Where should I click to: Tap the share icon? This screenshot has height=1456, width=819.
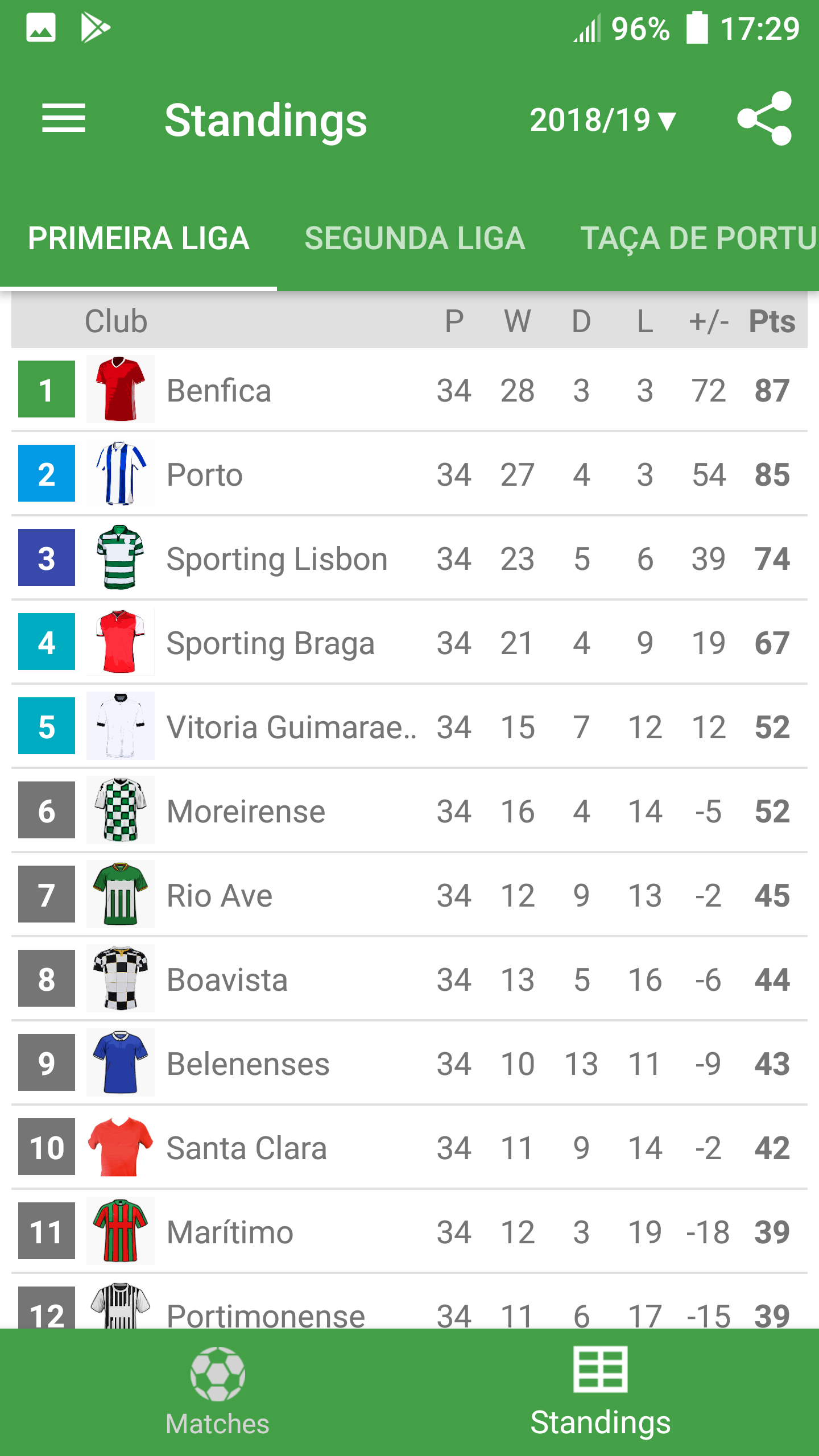click(764, 118)
